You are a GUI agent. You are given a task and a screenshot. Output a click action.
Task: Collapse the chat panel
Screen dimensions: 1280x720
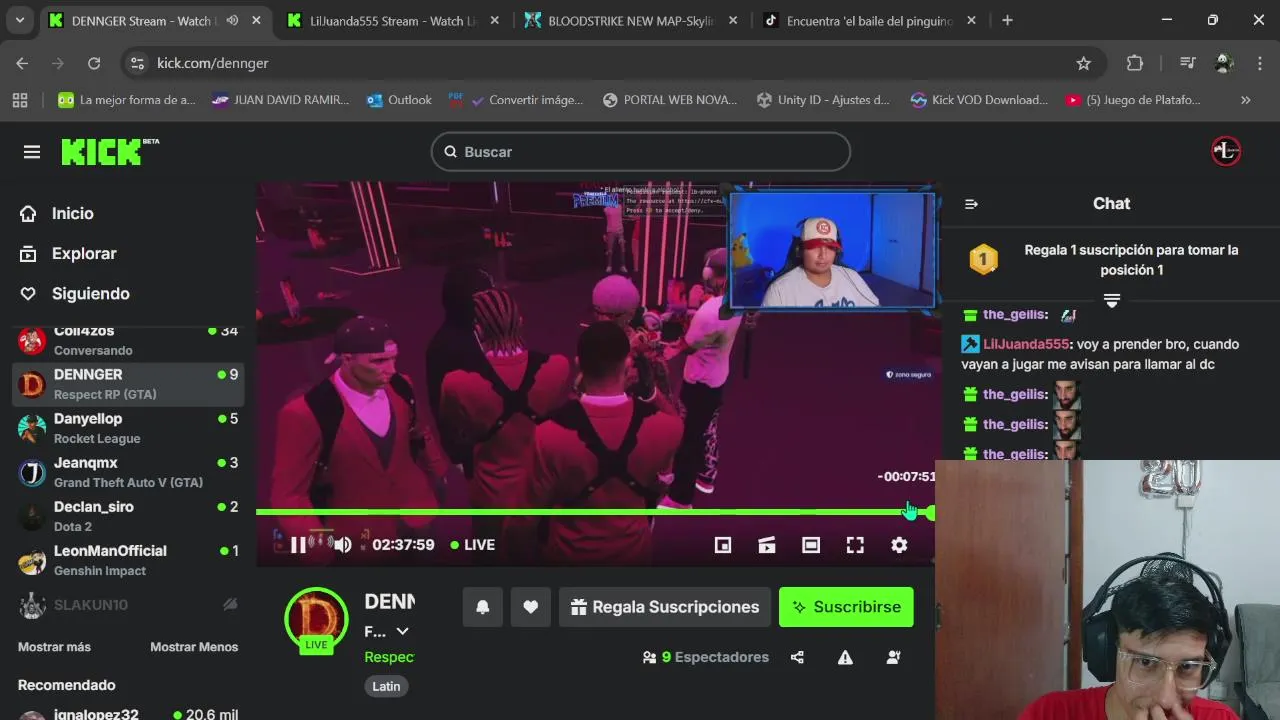971,204
